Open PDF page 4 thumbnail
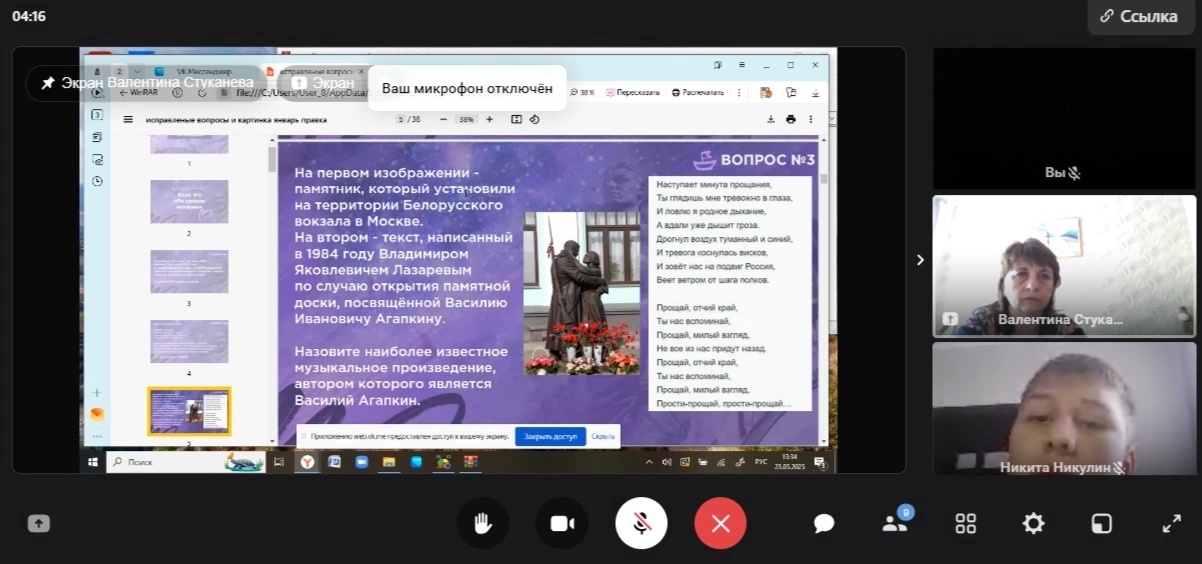This screenshot has height=564, width=1202. 189,341
